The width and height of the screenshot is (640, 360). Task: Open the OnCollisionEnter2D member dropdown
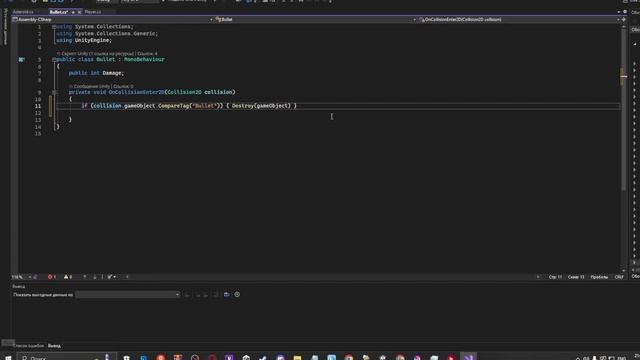click(x=520, y=19)
